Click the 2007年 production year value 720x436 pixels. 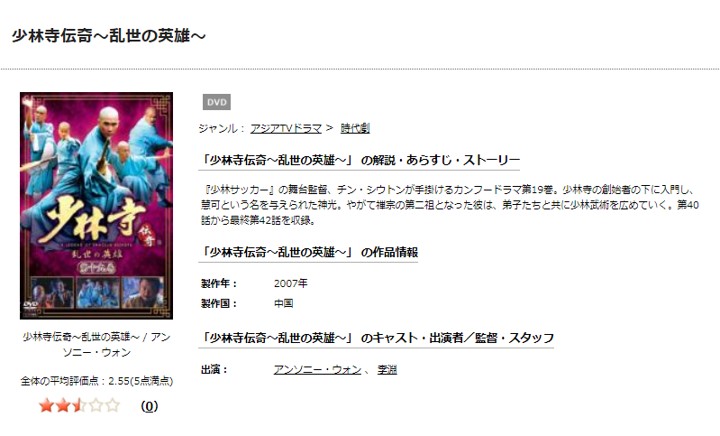[x=291, y=284]
